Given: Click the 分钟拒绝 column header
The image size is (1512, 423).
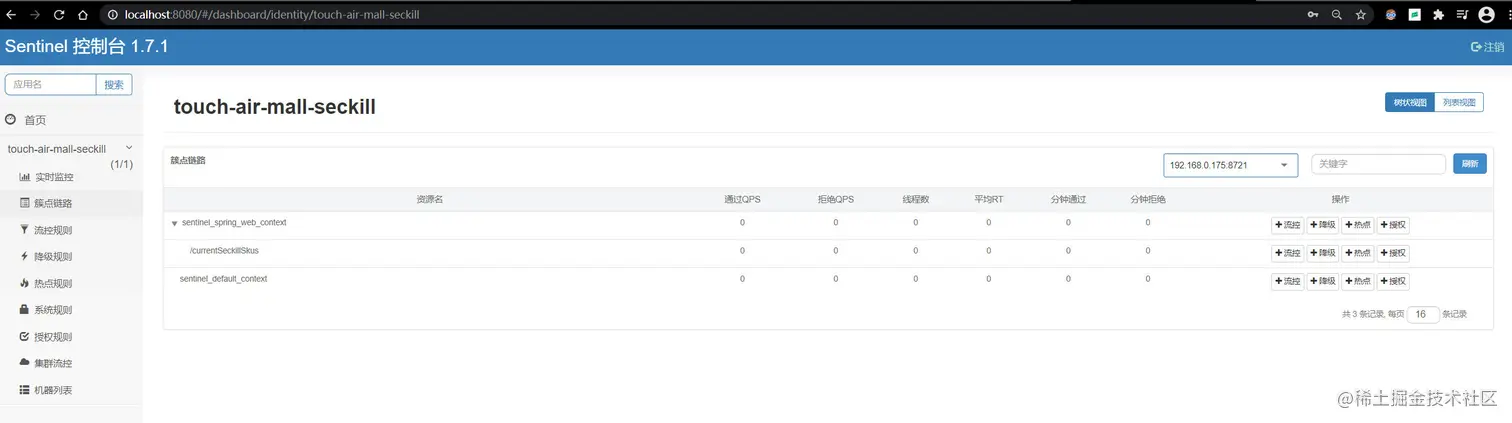Looking at the screenshot, I should coord(1148,199).
